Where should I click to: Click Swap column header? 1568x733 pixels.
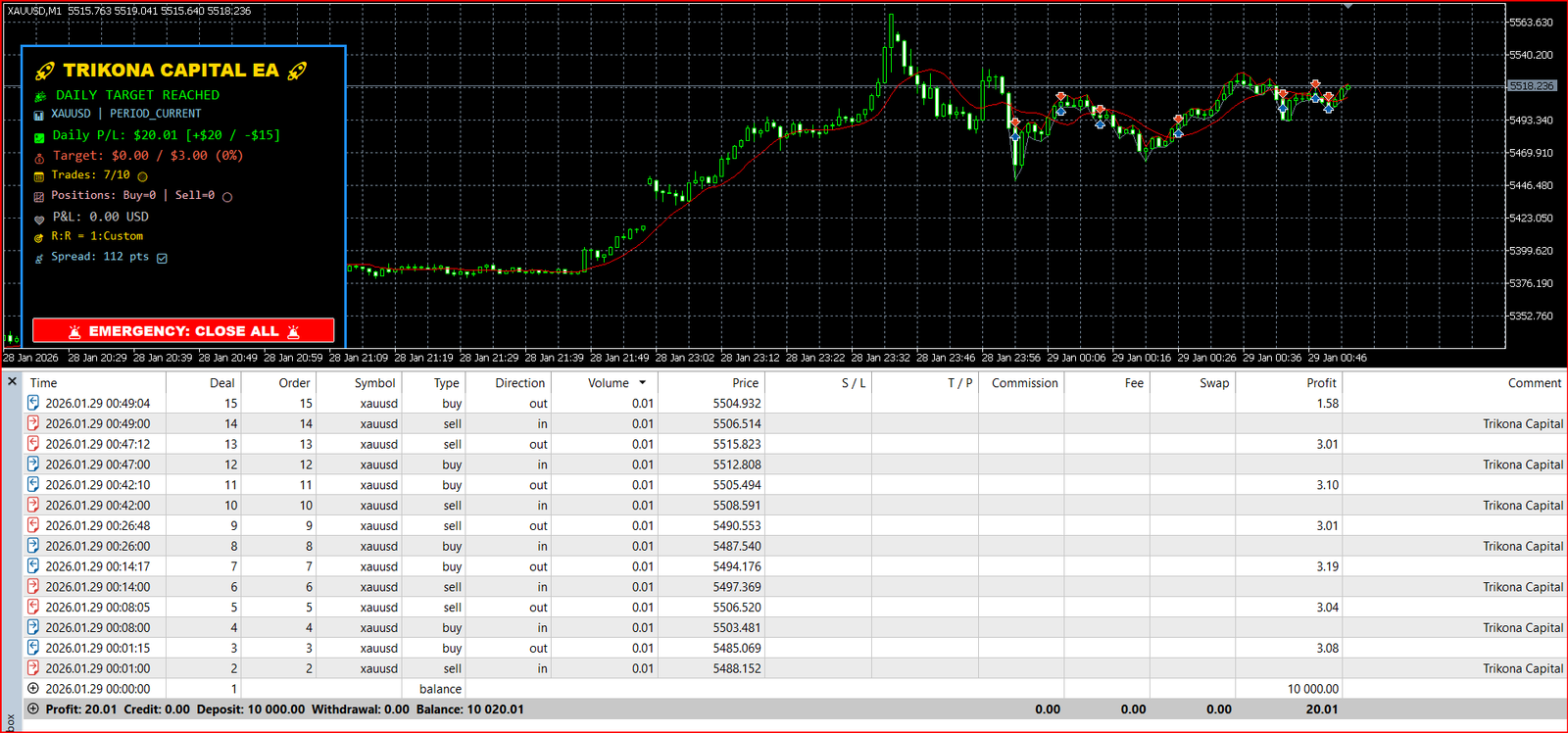pyautogui.click(x=1214, y=383)
